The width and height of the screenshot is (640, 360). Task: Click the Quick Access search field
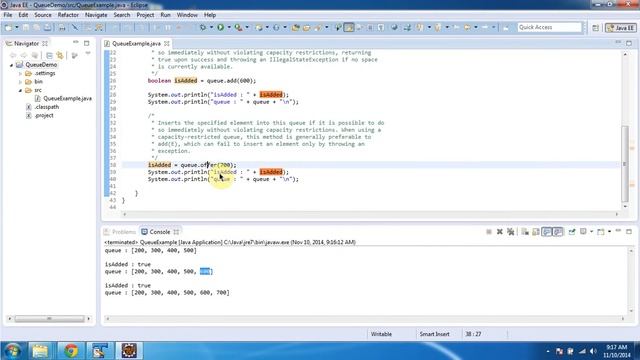(x=549, y=27)
